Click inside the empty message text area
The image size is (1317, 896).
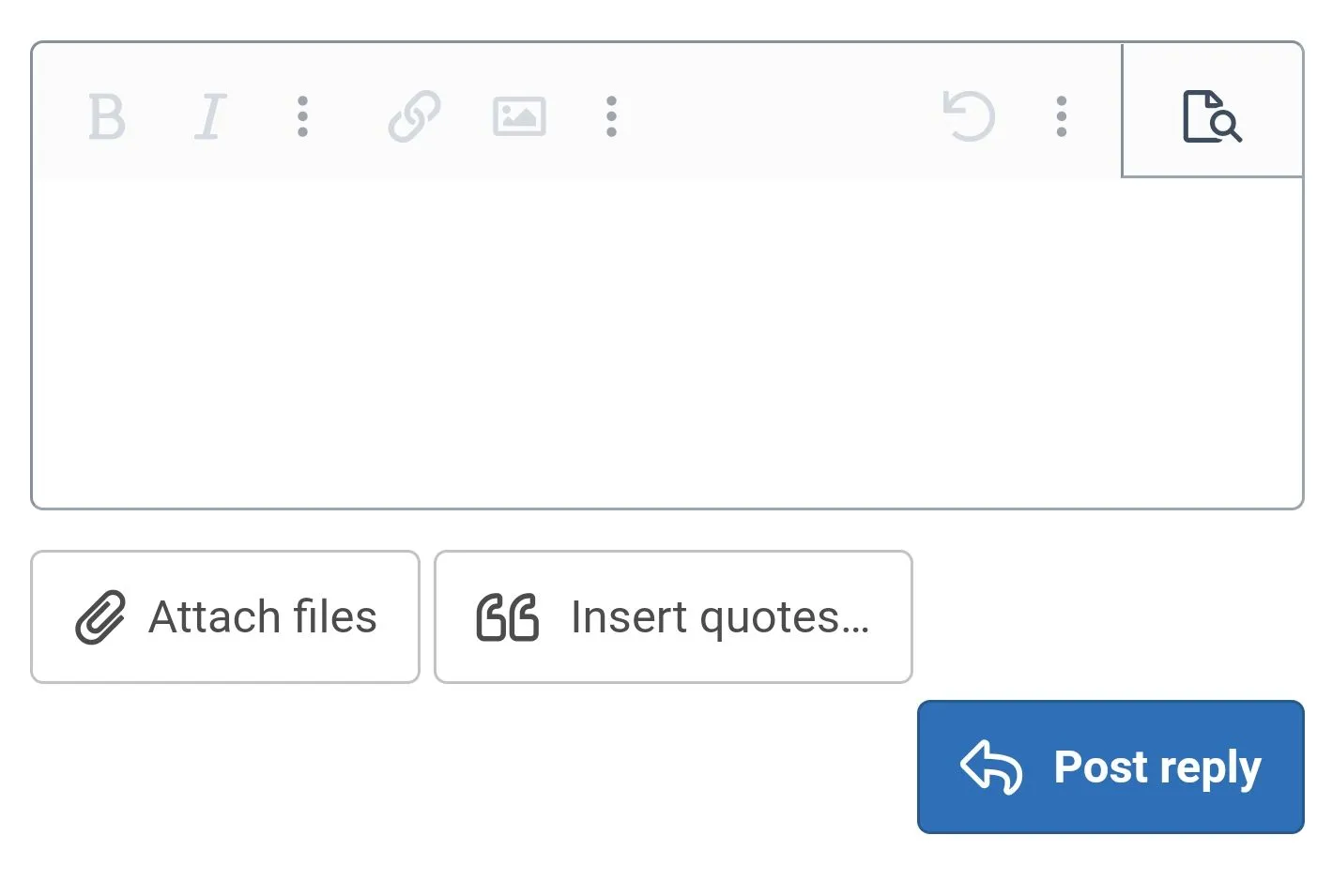(x=666, y=342)
